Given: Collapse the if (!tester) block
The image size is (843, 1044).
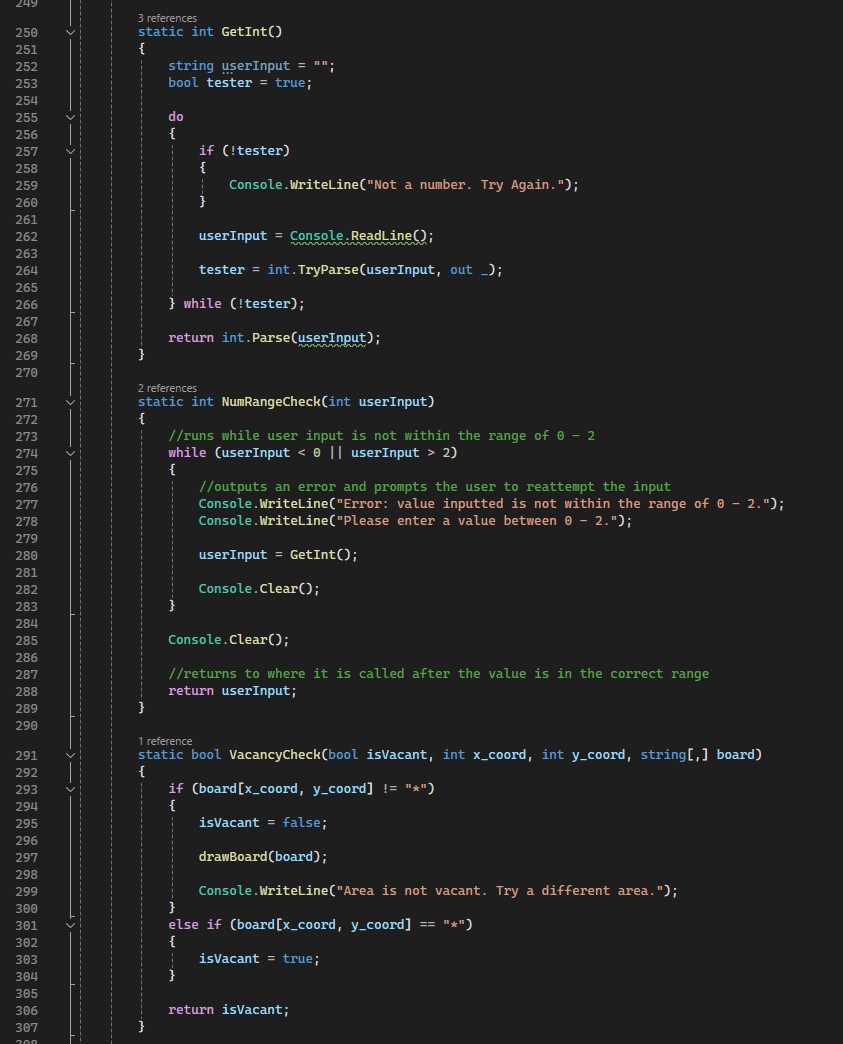Looking at the screenshot, I should click(69, 151).
